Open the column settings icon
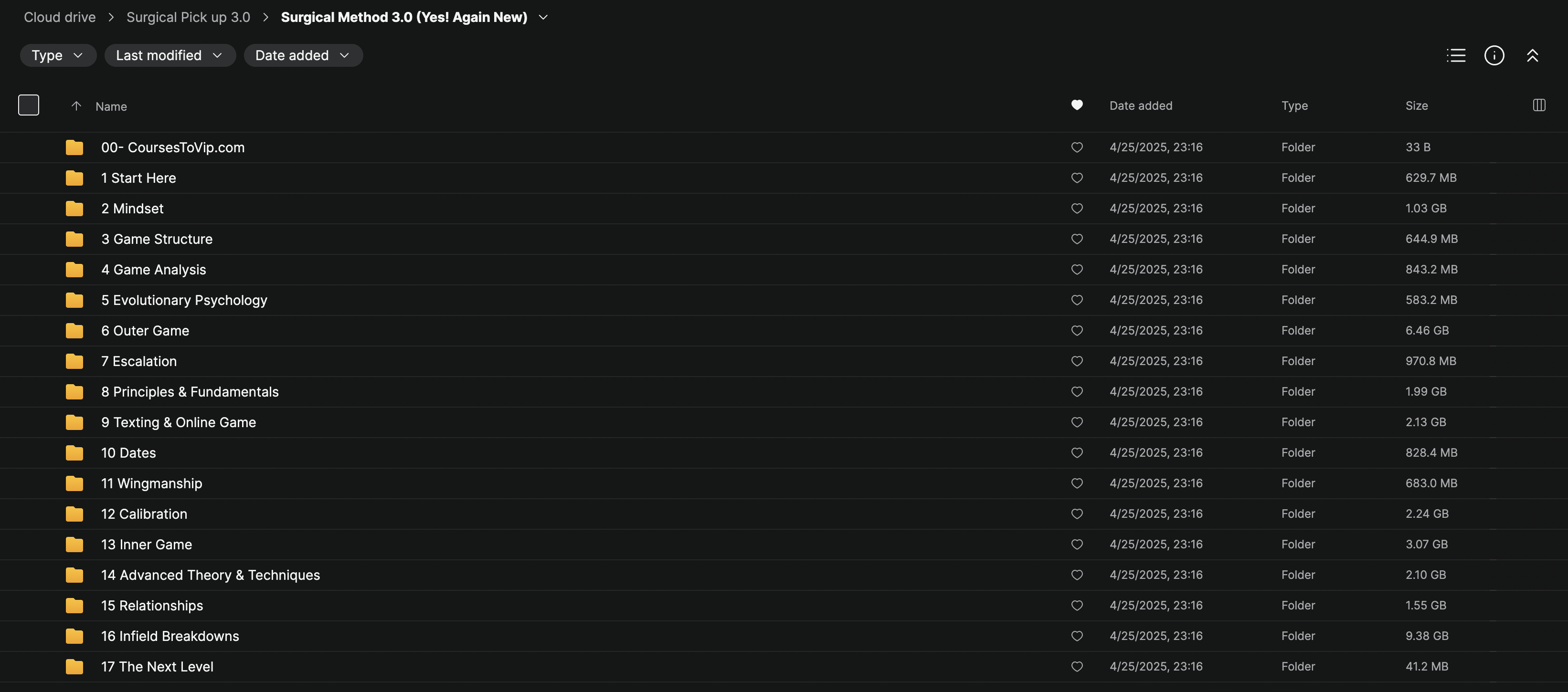Viewport: 1568px width, 692px height. pos(1539,105)
